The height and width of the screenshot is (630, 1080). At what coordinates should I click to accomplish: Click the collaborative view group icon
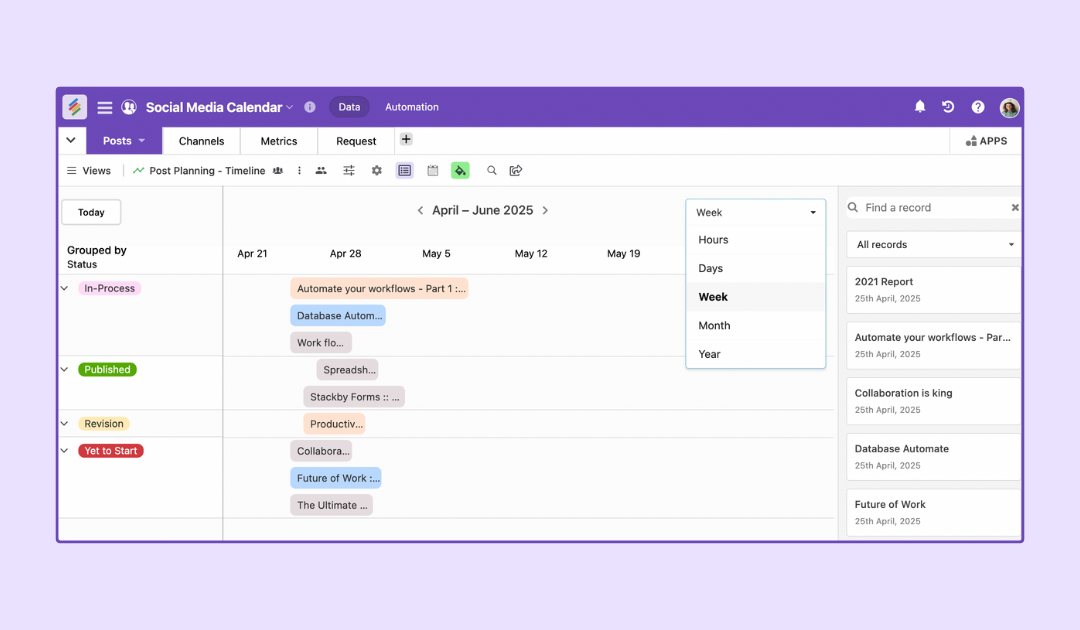(278, 171)
